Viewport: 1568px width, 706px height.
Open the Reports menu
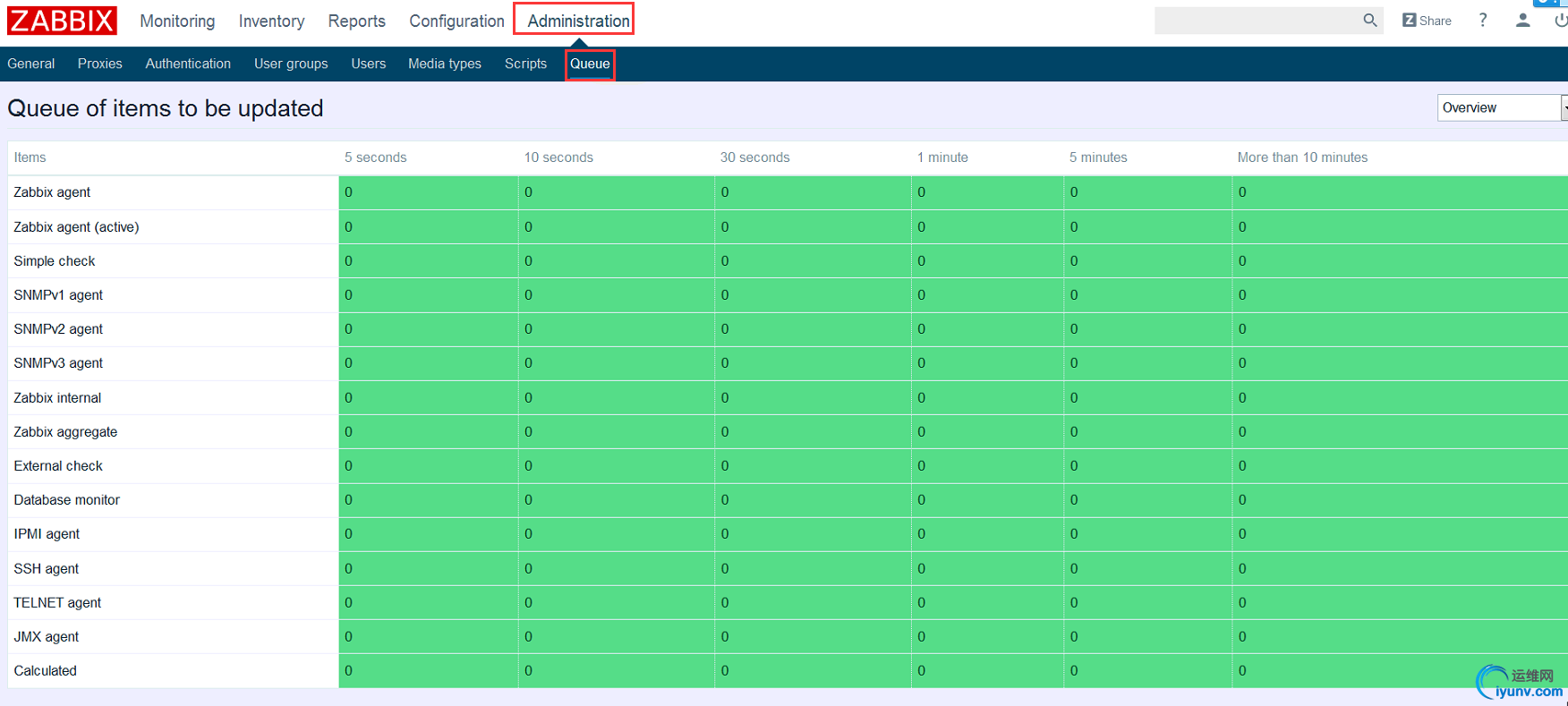(356, 21)
